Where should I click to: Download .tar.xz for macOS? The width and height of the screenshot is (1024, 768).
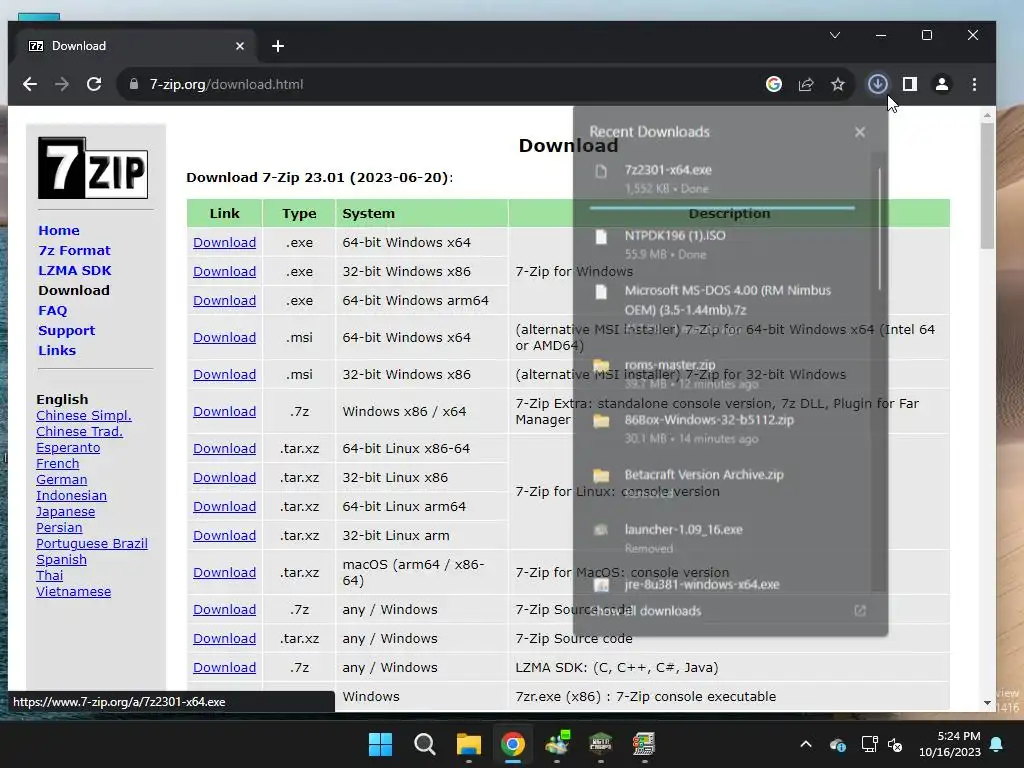coord(224,573)
